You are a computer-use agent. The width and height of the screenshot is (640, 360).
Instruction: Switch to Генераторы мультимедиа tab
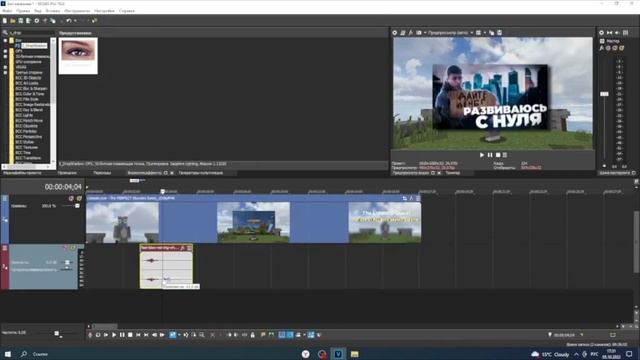click(201, 173)
